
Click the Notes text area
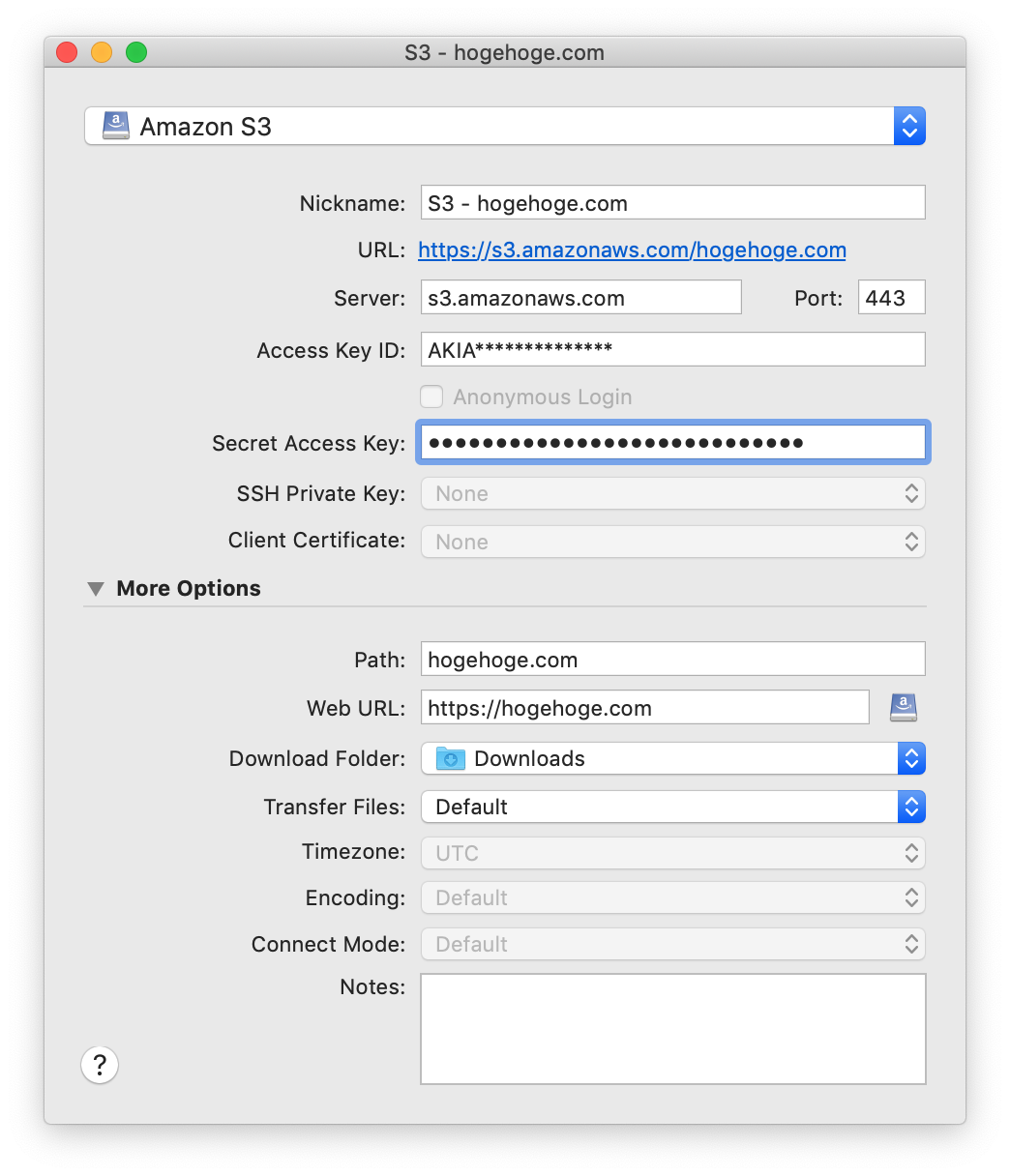(673, 1029)
